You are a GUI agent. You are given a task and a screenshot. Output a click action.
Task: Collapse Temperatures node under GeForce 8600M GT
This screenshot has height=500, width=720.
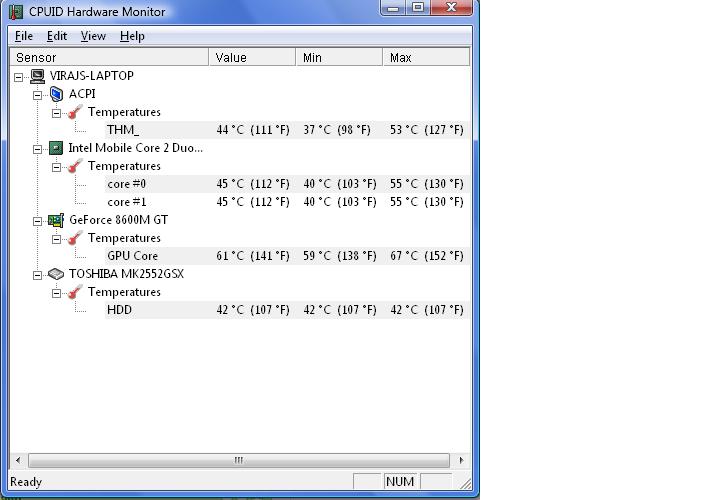pos(56,239)
